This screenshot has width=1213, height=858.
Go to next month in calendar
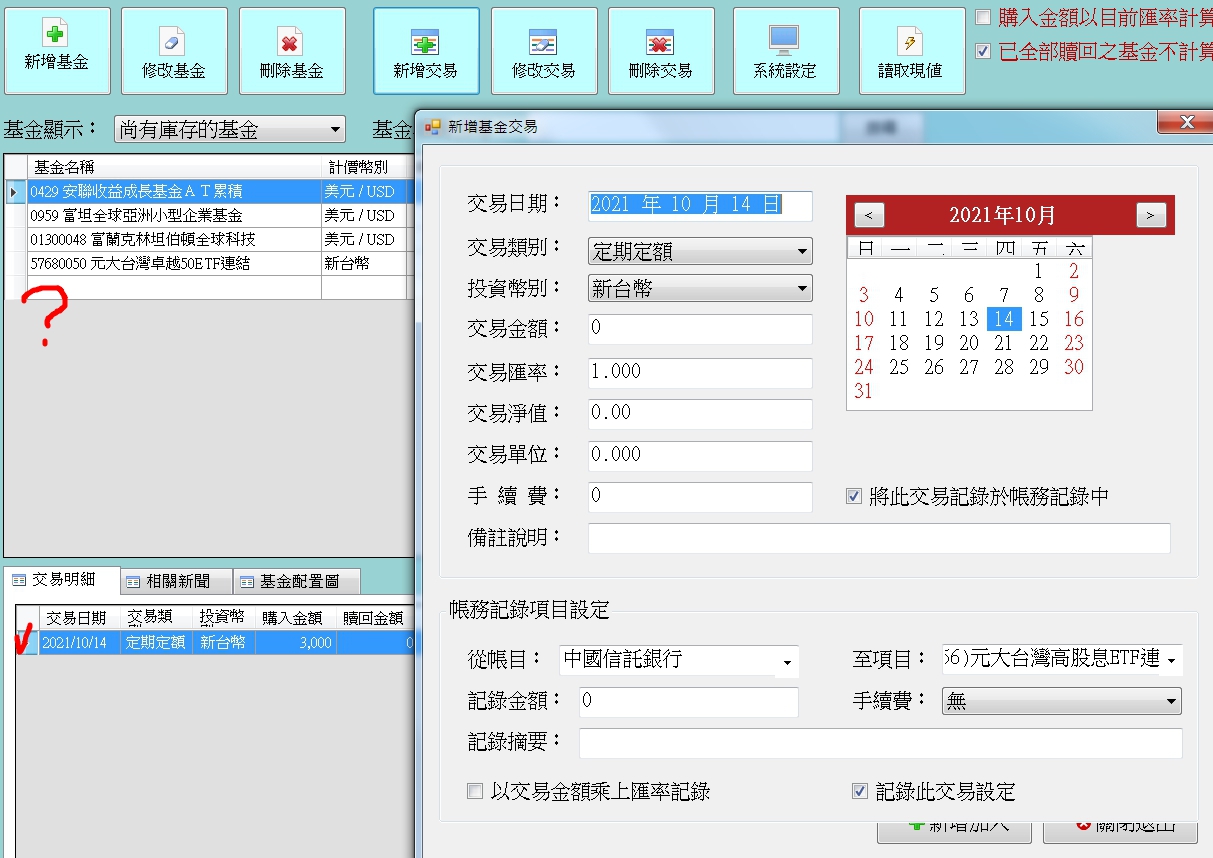tap(1151, 215)
